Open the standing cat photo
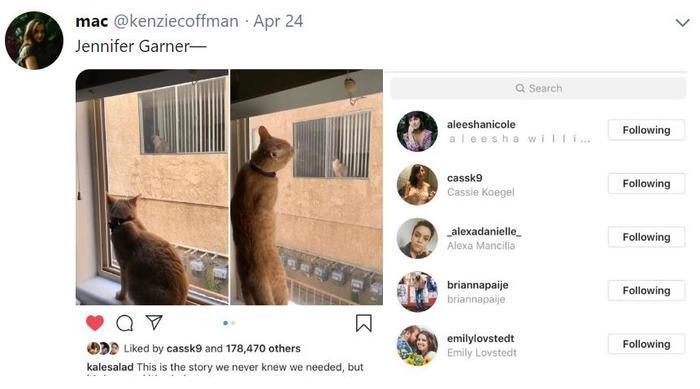The image size is (700, 389). click(307, 187)
